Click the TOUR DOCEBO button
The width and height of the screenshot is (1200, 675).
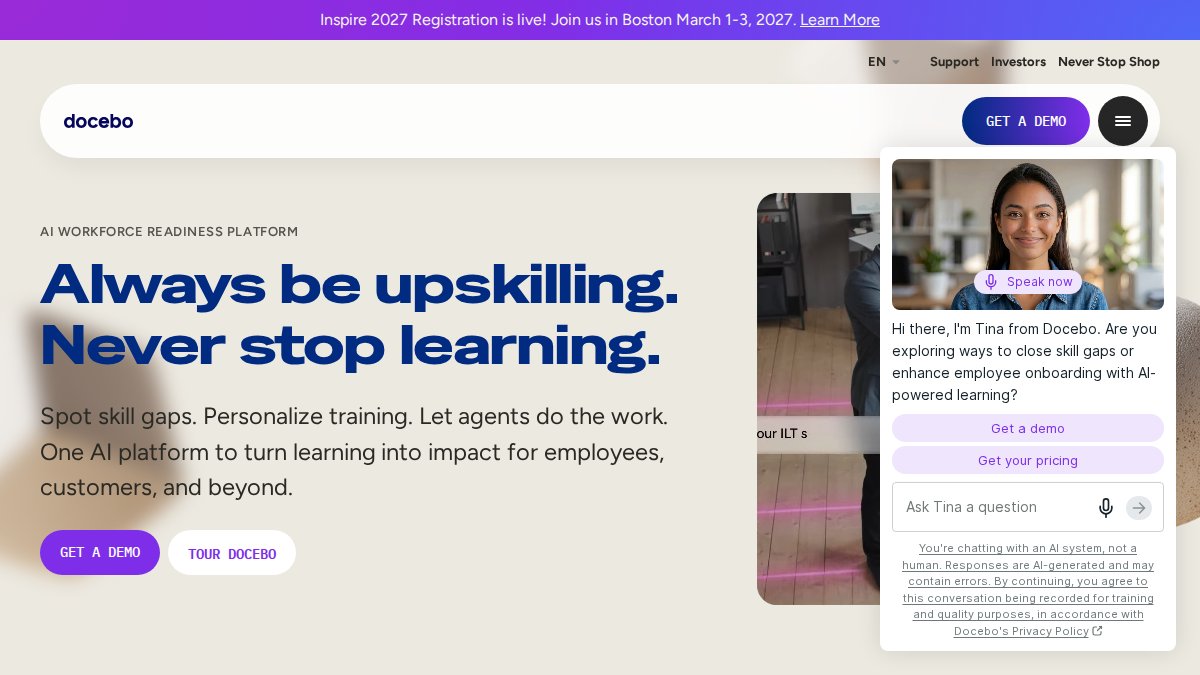[x=232, y=553]
